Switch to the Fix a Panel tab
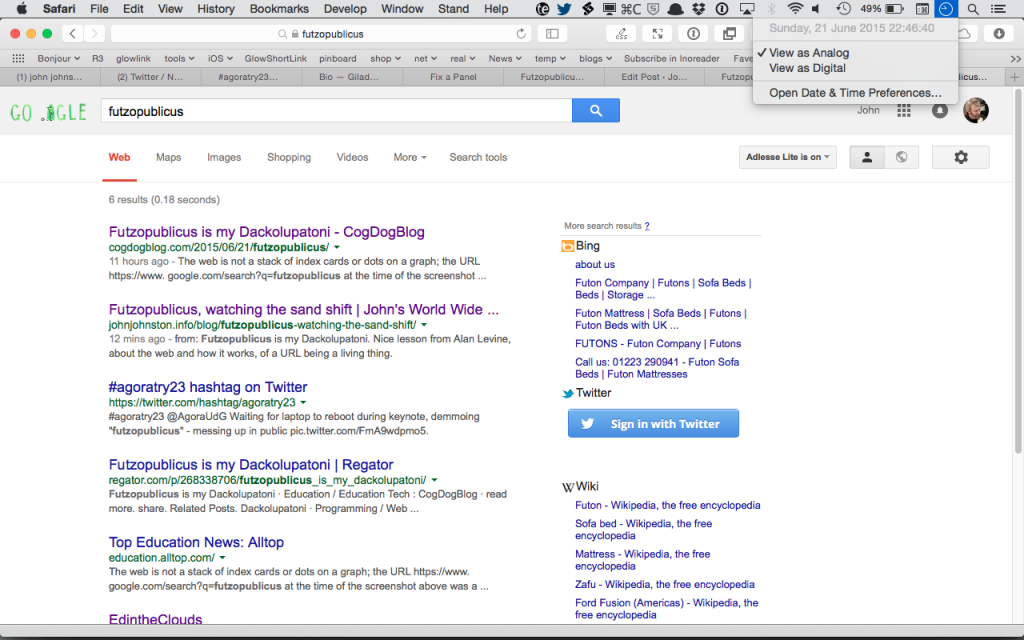 [453, 77]
